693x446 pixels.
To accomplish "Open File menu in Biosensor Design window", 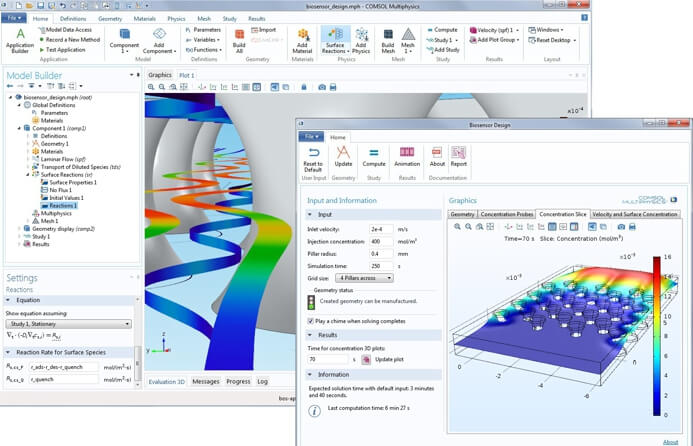I will [x=311, y=137].
